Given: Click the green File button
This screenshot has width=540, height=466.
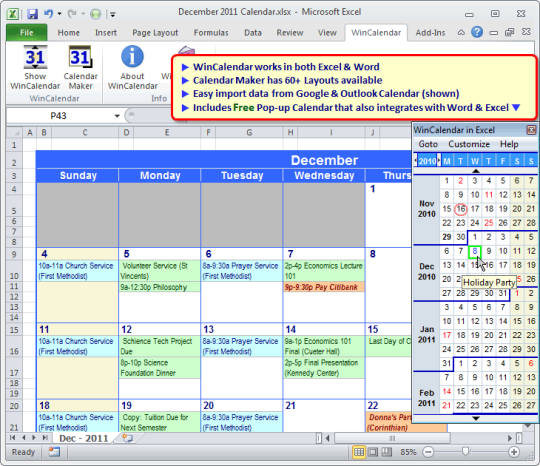Looking at the screenshot, I should coord(27,32).
